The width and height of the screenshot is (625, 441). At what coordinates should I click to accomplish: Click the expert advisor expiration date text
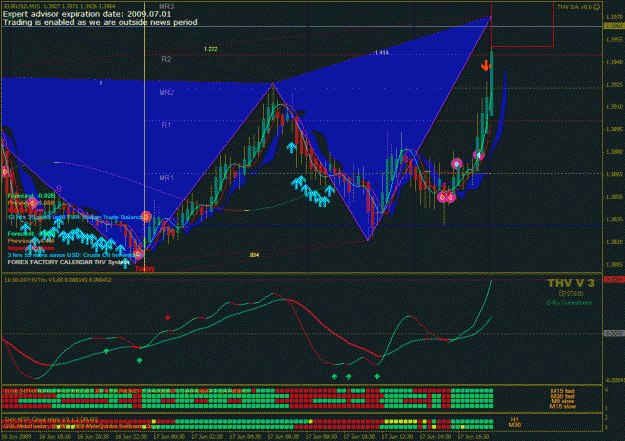pos(87,14)
